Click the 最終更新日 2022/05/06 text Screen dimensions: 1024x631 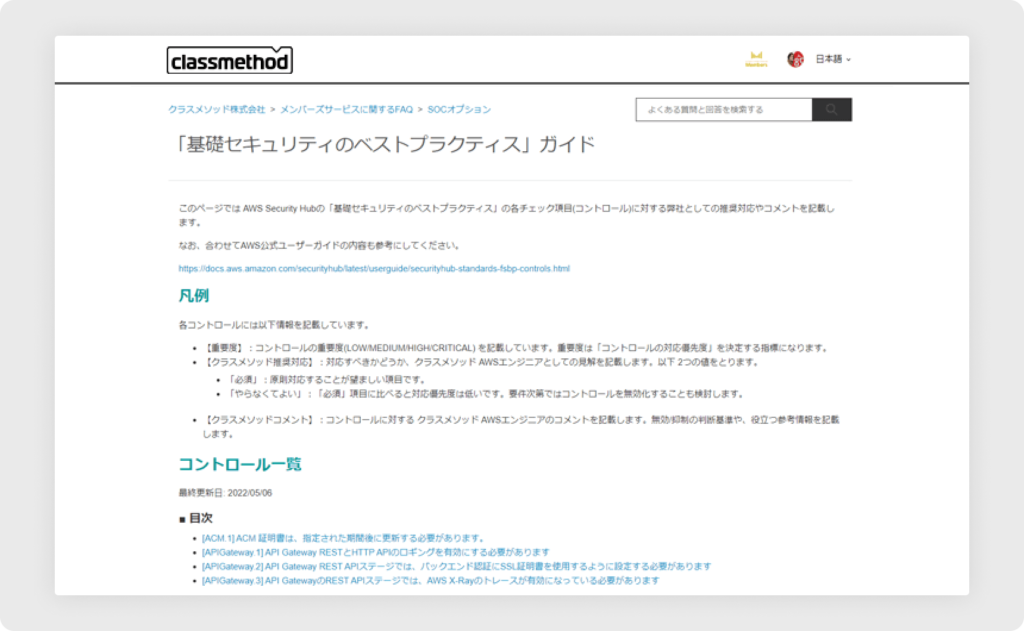pos(224,492)
